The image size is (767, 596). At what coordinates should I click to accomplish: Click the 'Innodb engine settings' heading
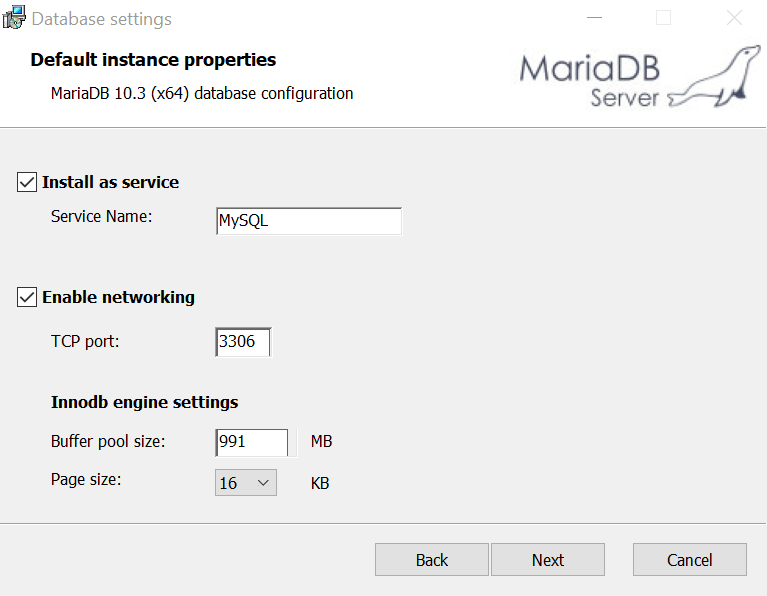pos(144,402)
